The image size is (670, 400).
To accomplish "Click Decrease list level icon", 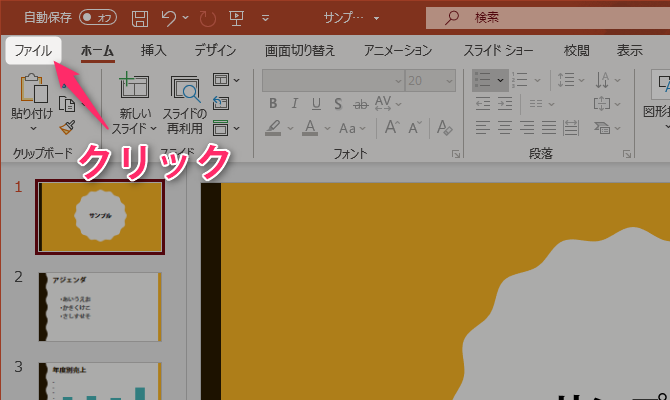I will pyautogui.click(x=483, y=104).
